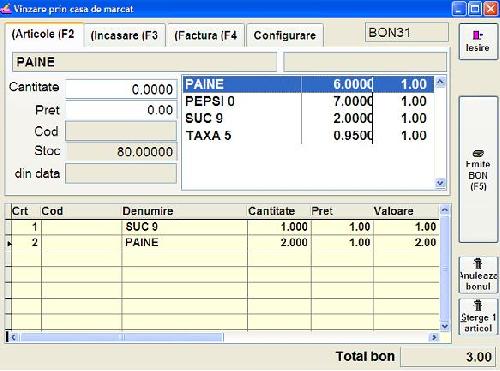
Task: Select receipt row 1 SUC 9
Action: 222,227
